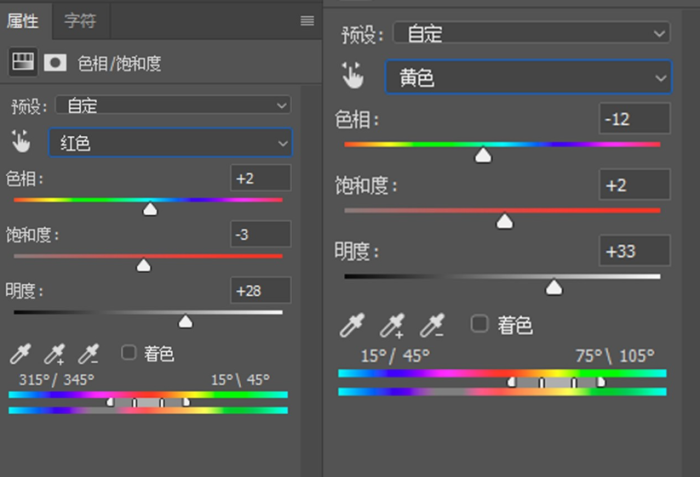Switch to the 属性 tab
700x477 pixels.
(23, 21)
